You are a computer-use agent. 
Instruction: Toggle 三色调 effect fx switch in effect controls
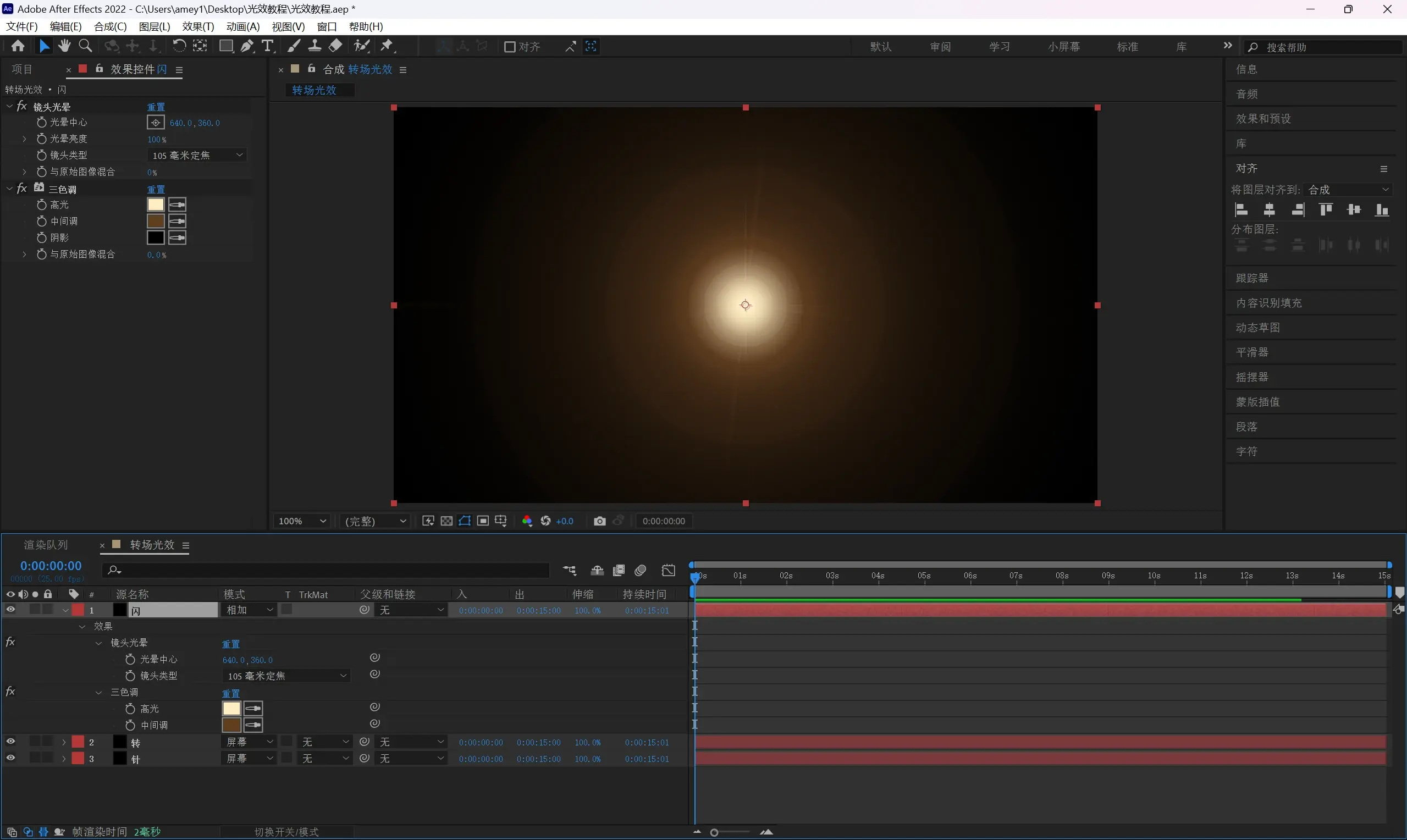pos(21,189)
